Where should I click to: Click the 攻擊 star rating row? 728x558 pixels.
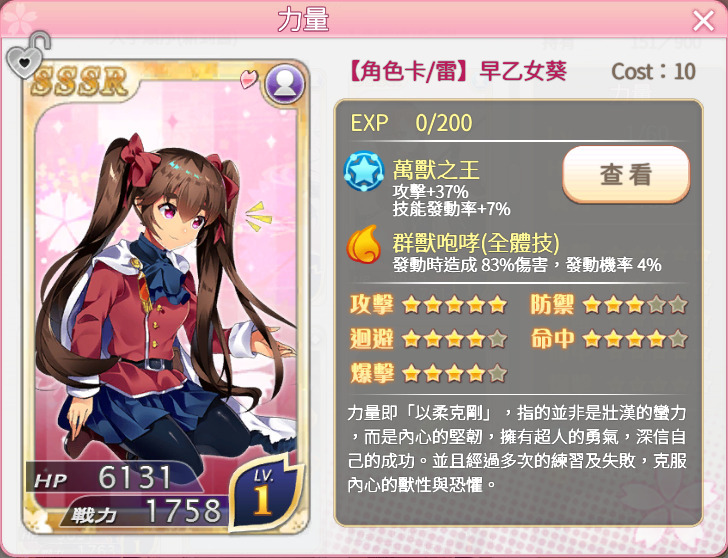[x=428, y=305]
